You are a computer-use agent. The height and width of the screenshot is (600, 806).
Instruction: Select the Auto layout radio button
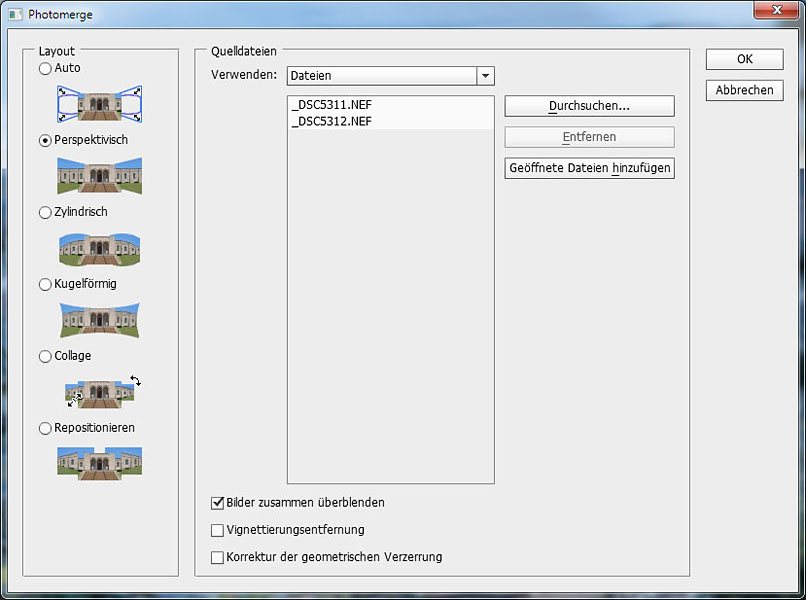(x=45, y=68)
